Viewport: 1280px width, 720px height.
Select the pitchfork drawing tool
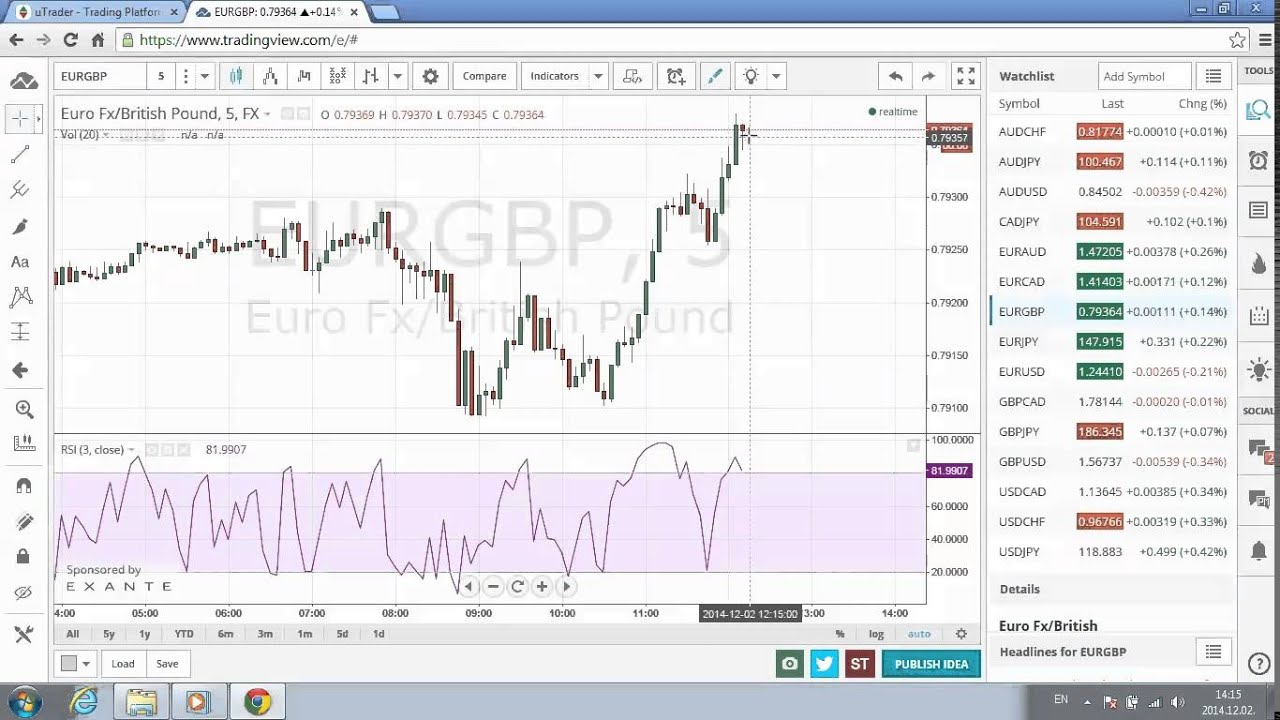pos(20,190)
